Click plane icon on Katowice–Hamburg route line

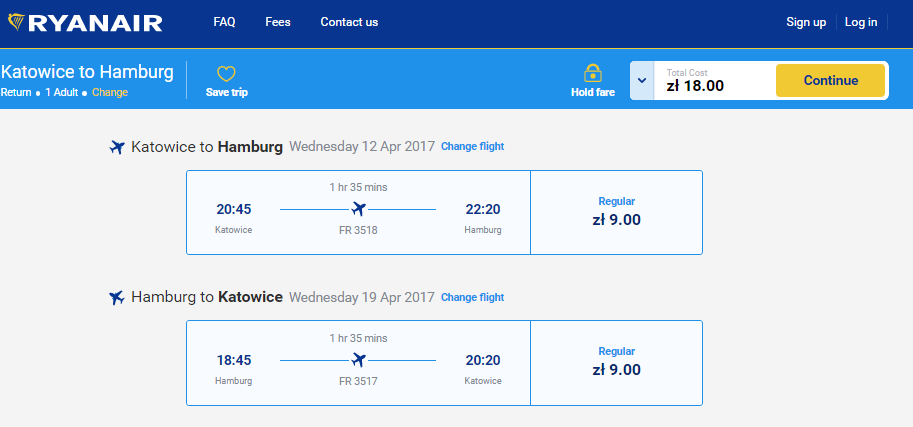pos(359,209)
